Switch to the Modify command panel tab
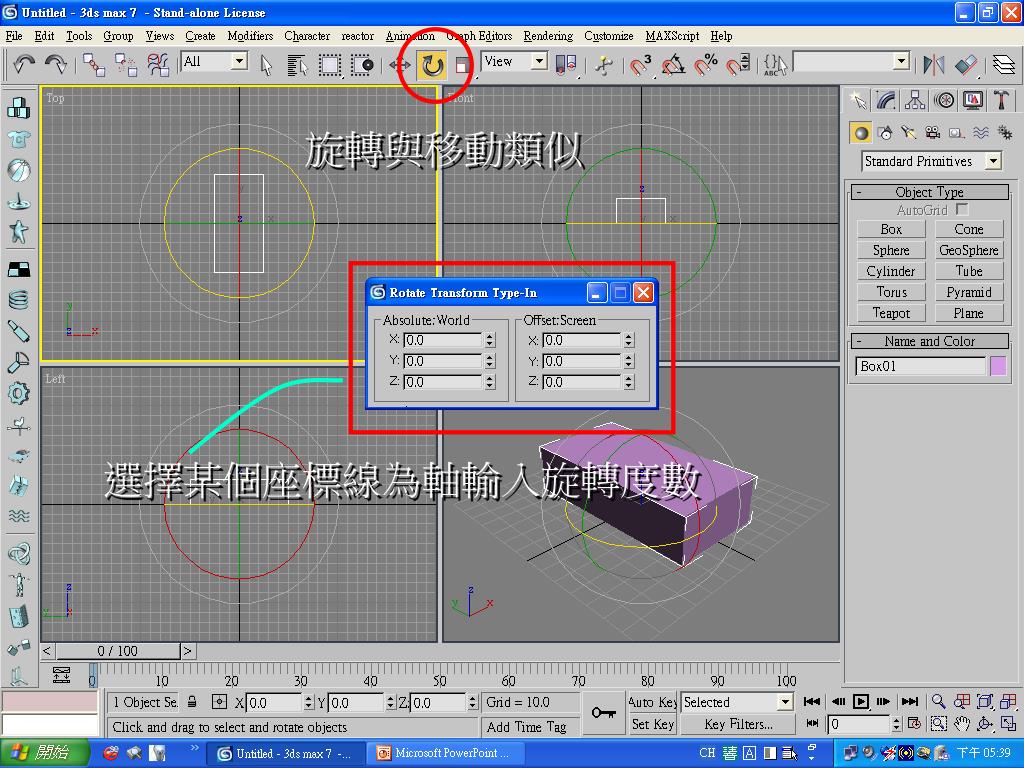The width and height of the screenshot is (1024, 768). pyautogui.click(x=886, y=100)
